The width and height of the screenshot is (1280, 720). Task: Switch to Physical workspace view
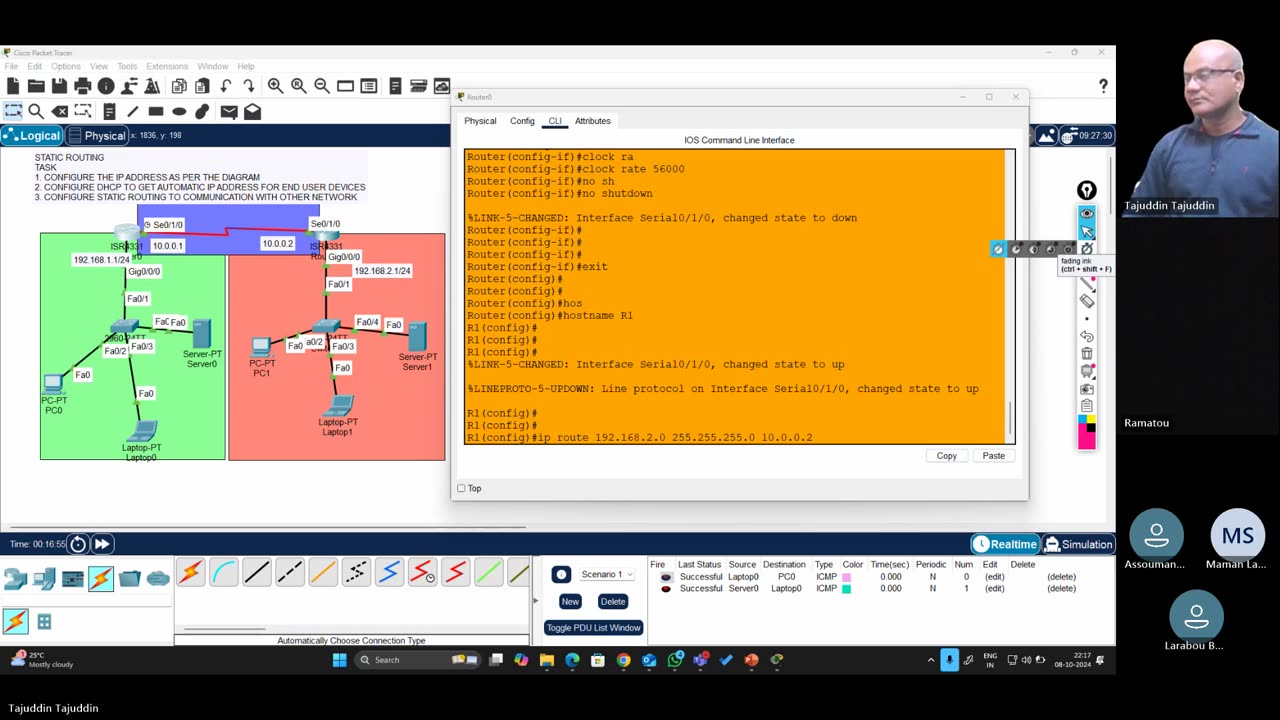pos(98,136)
